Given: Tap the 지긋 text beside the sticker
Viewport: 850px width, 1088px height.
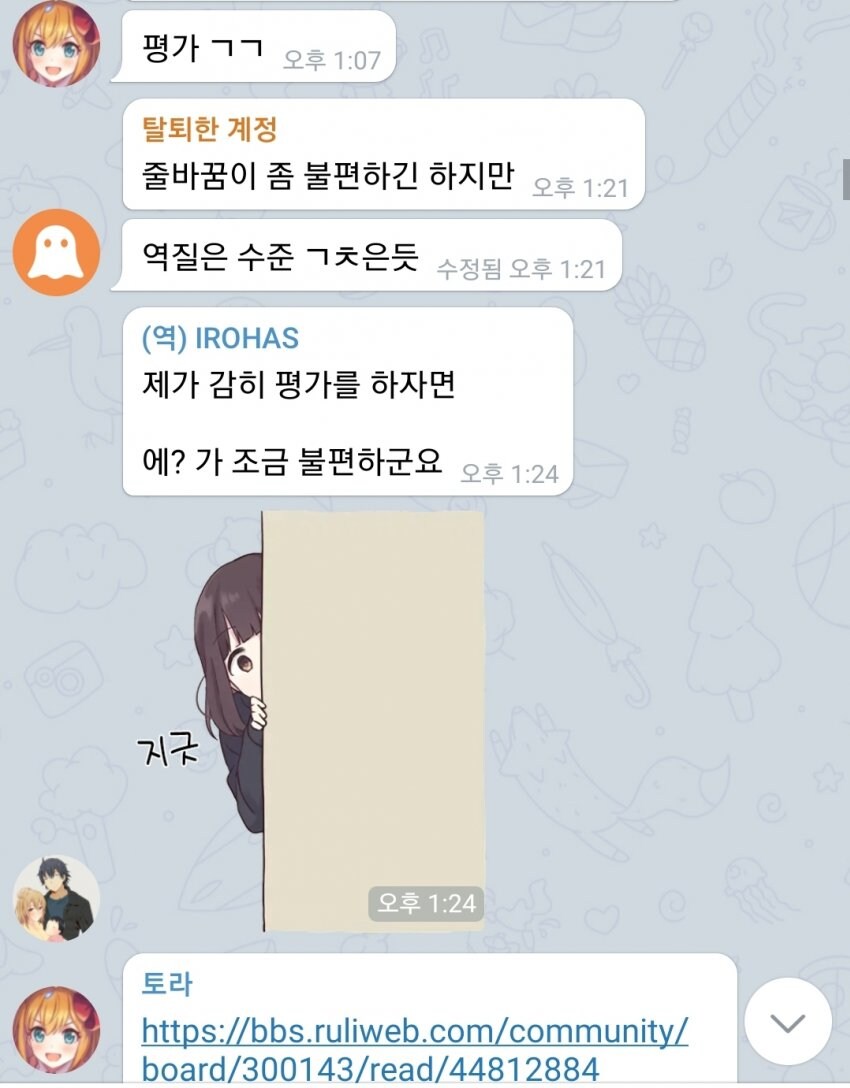Looking at the screenshot, I should click(x=167, y=750).
